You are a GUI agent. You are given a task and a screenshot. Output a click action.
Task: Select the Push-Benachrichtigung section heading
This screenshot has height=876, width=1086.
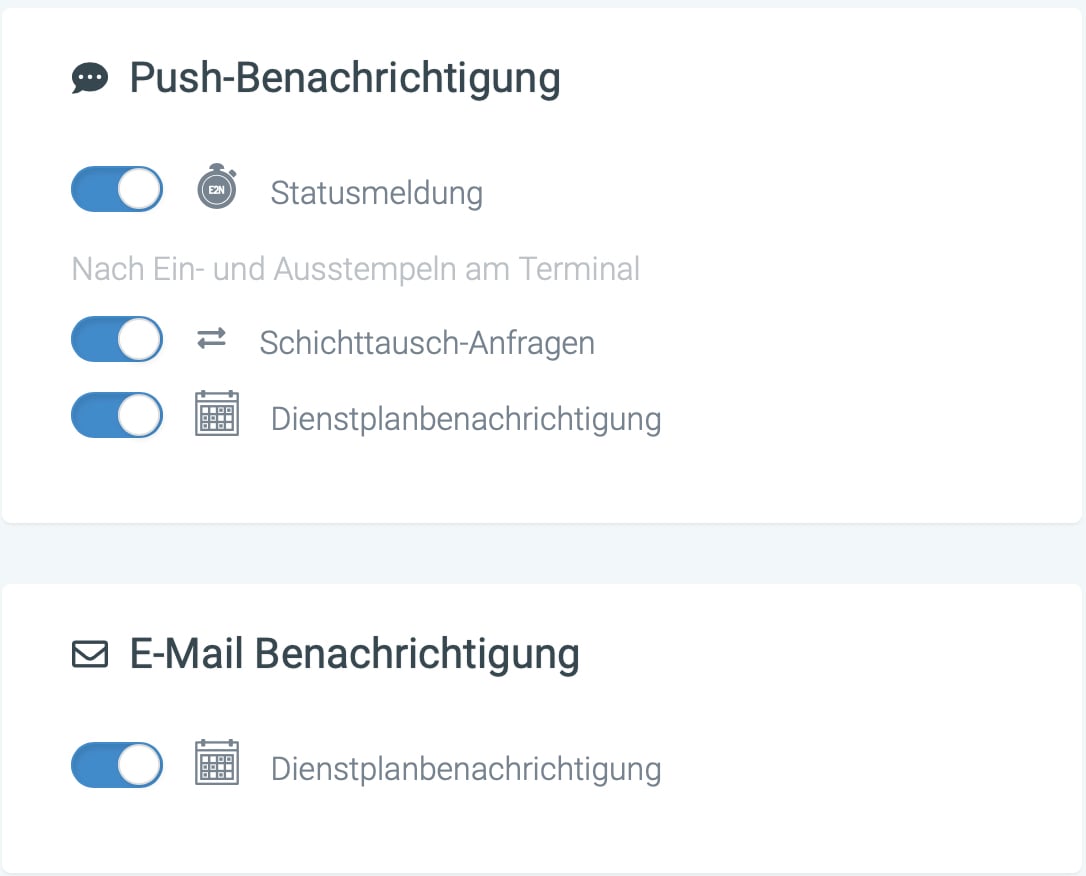(345, 78)
